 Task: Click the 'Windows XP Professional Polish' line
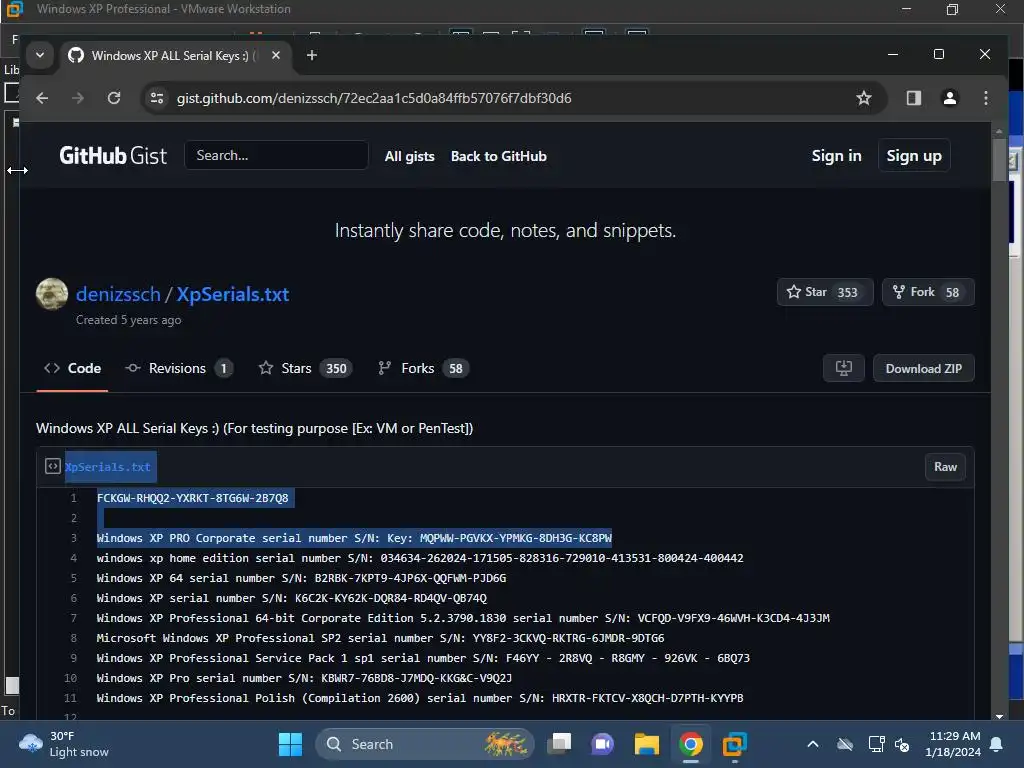420,698
